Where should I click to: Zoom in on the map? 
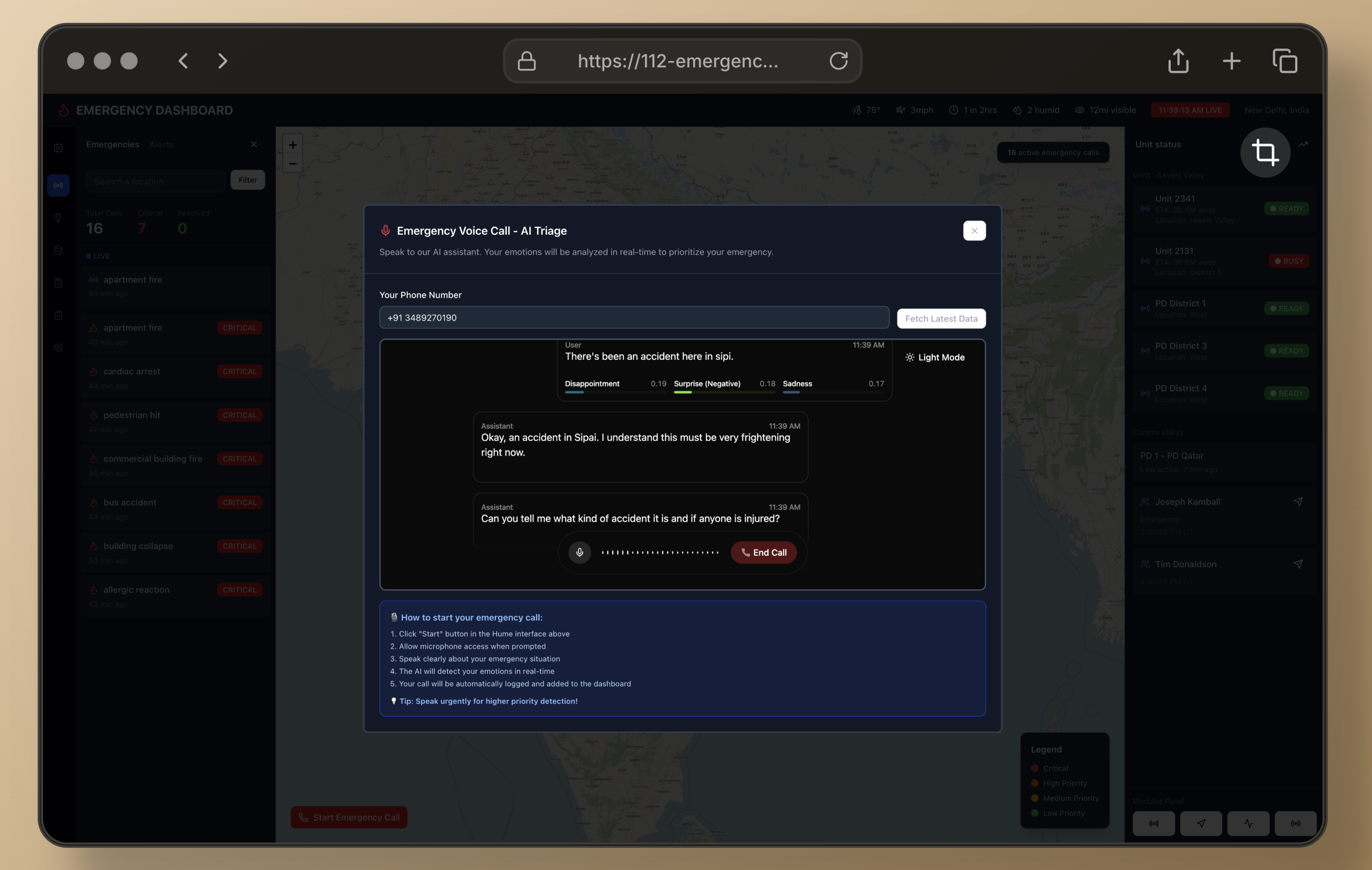(292, 145)
